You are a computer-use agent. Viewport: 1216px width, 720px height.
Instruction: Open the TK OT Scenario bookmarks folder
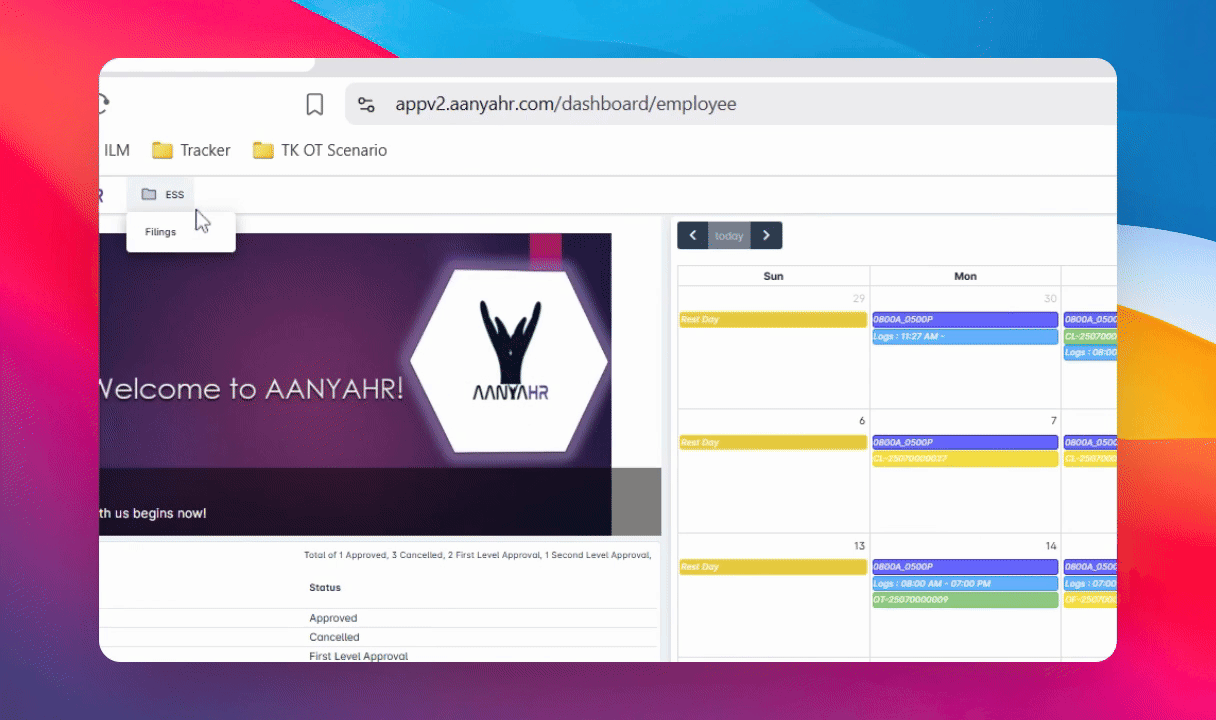(x=319, y=150)
